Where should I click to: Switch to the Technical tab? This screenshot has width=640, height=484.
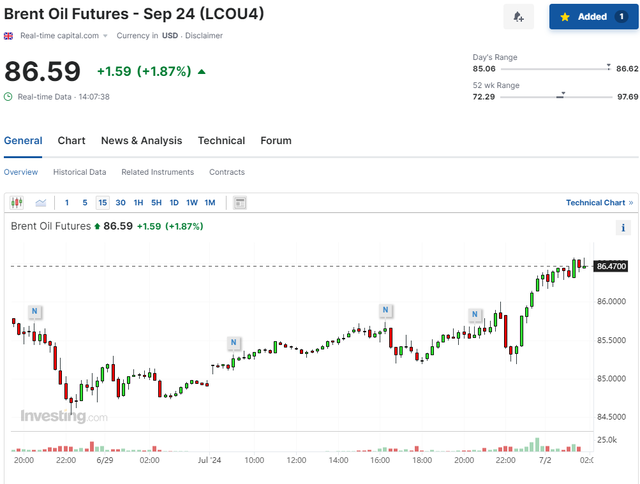click(221, 141)
